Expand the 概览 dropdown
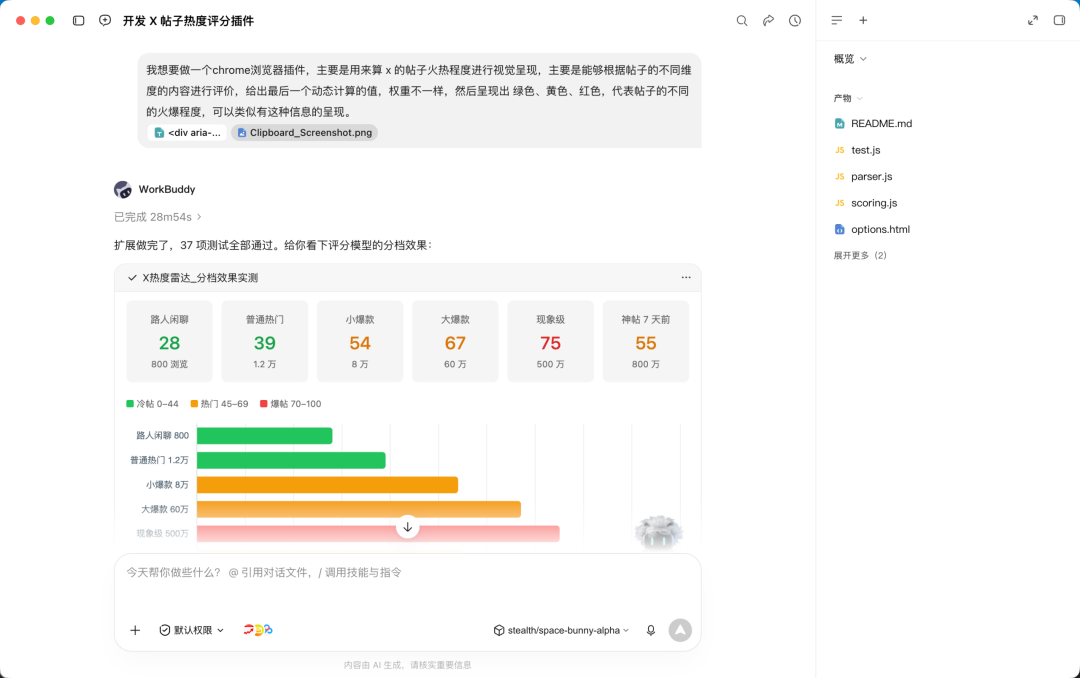This screenshot has width=1080, height=678. [850, 59]
